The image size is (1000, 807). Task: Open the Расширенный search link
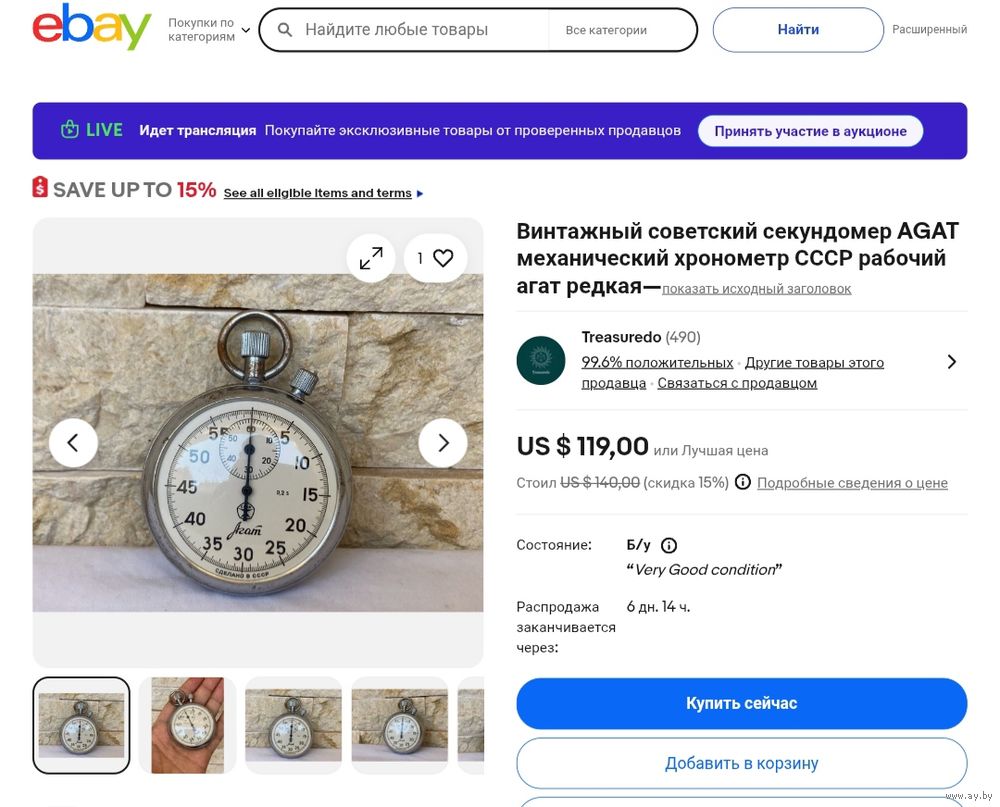[929, 30]
